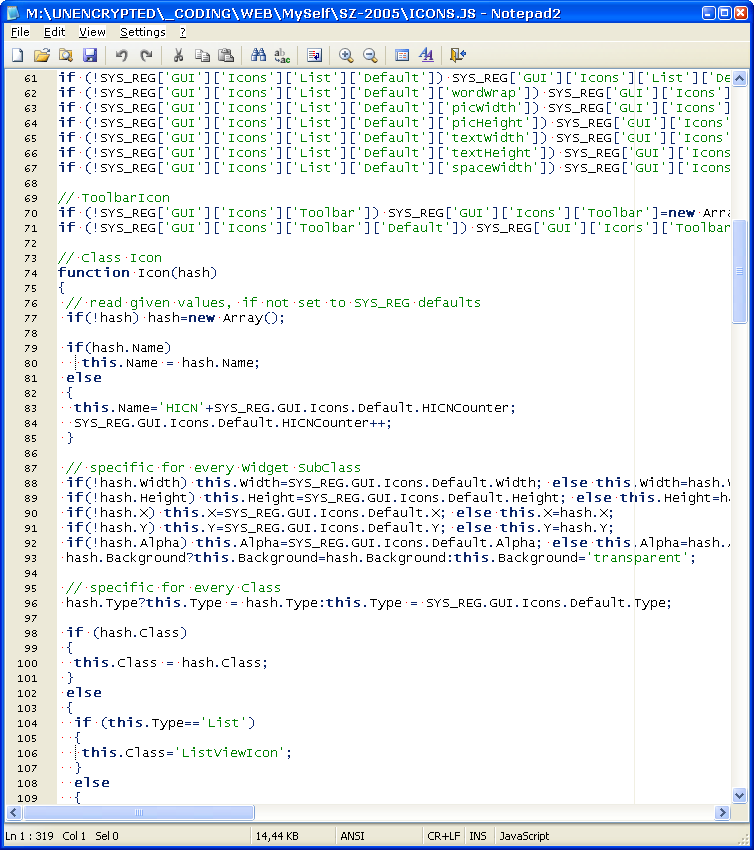Open the Replace dialog icon
Viewport: 754px width, 850px height.
[282, 55]
